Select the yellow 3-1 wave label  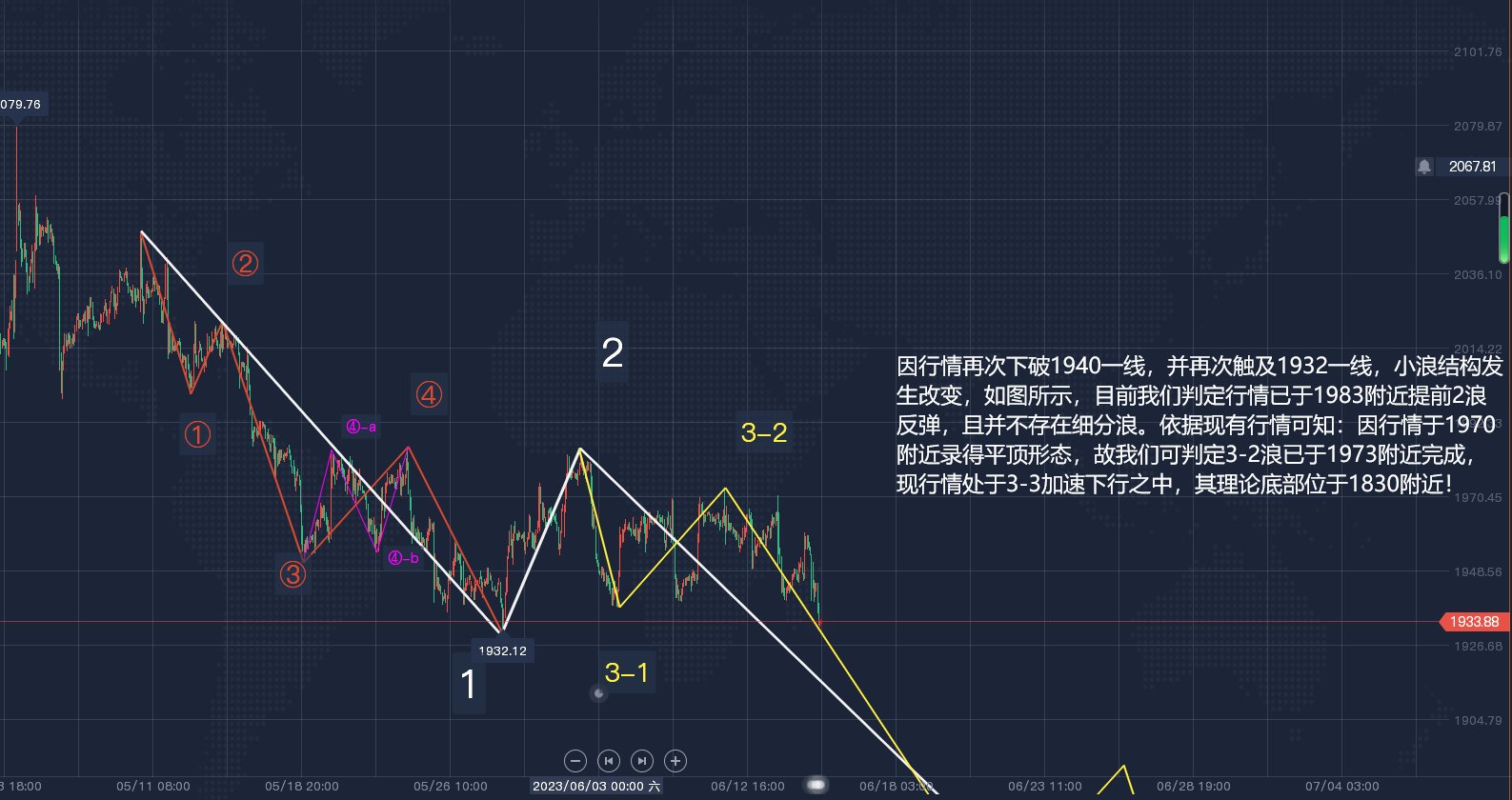pos(627,672)
